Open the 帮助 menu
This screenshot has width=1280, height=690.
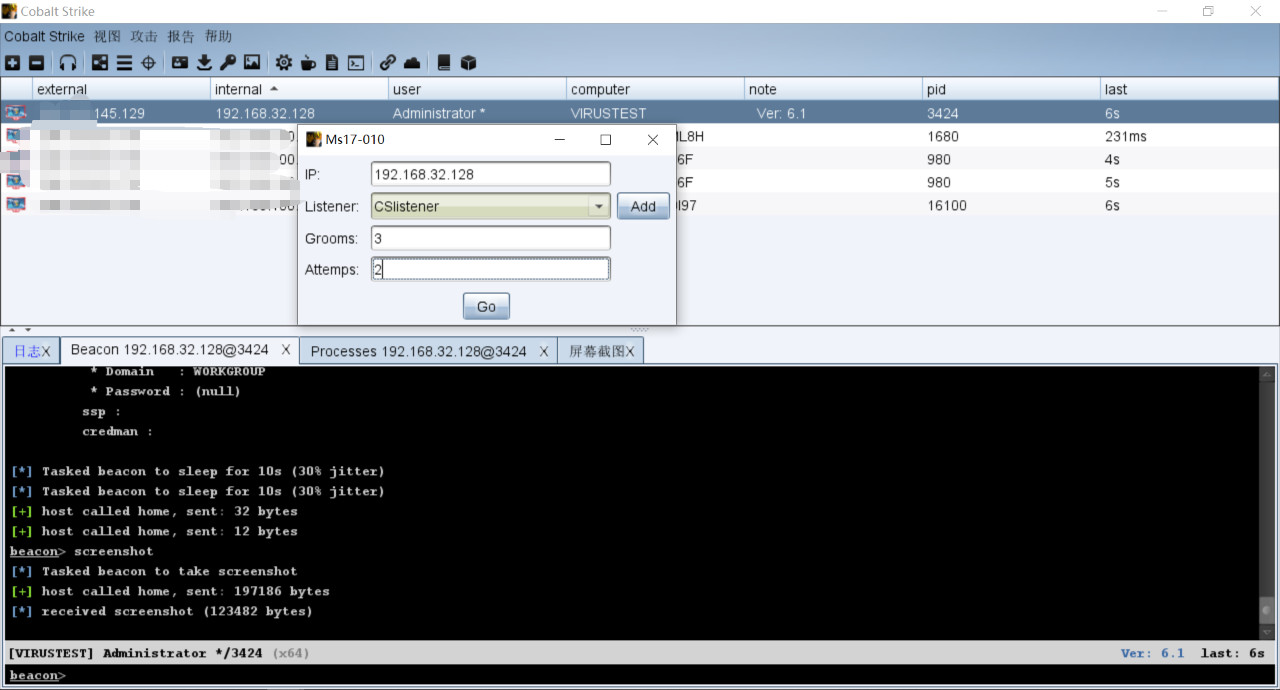[218, 36]
